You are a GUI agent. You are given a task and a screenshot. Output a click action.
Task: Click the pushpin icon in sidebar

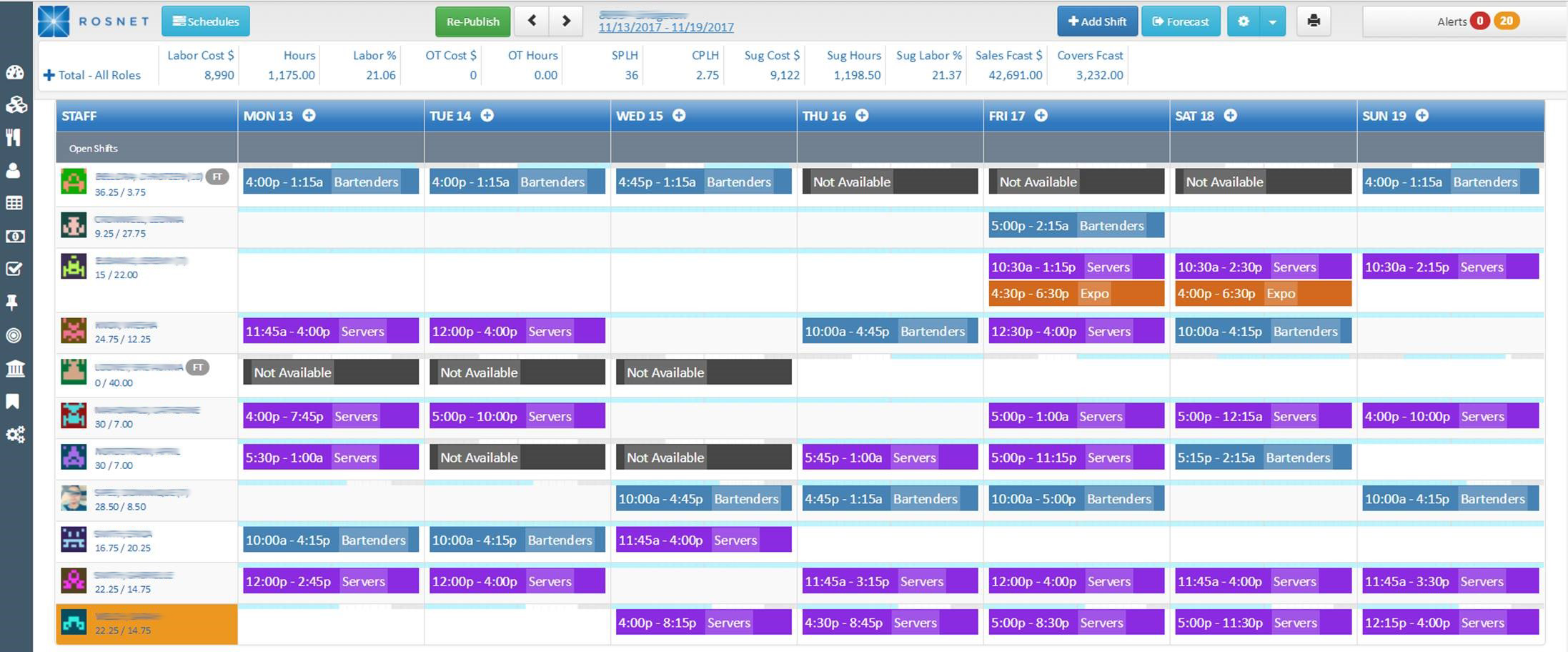[12, 302]
